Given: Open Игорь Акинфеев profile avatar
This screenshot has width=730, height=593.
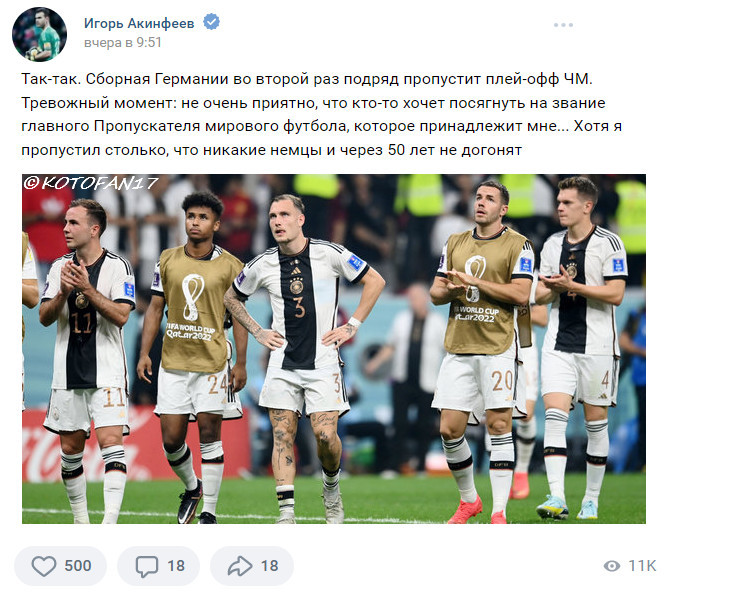Looking at the screenshot, I should 40,34.
